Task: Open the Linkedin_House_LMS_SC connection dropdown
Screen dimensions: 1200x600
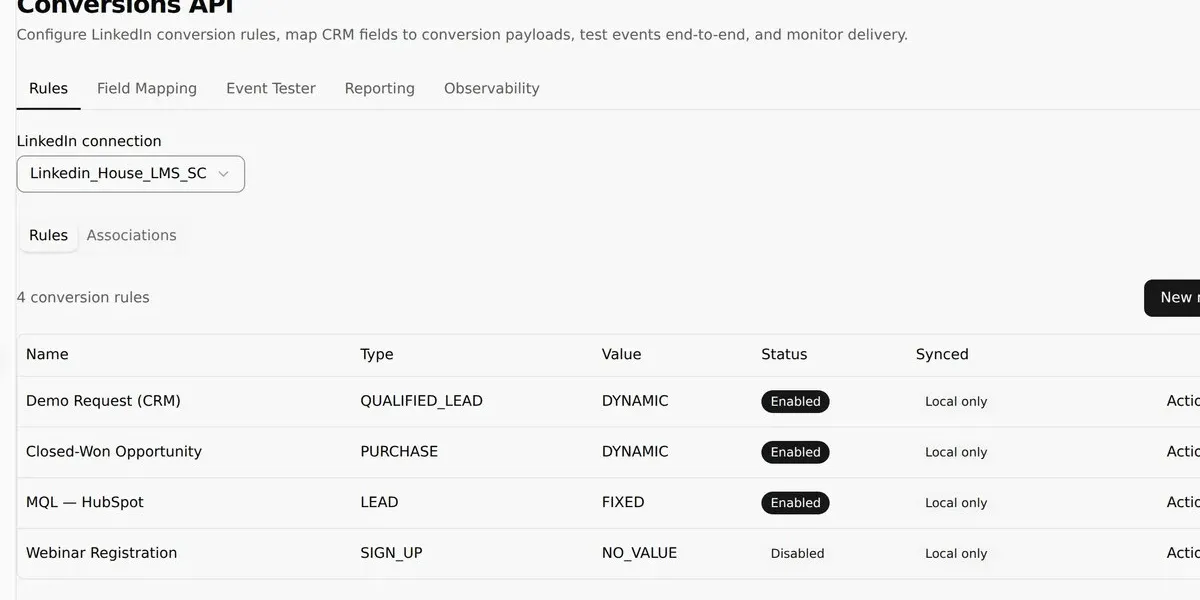Action: [x=131, y=173]
